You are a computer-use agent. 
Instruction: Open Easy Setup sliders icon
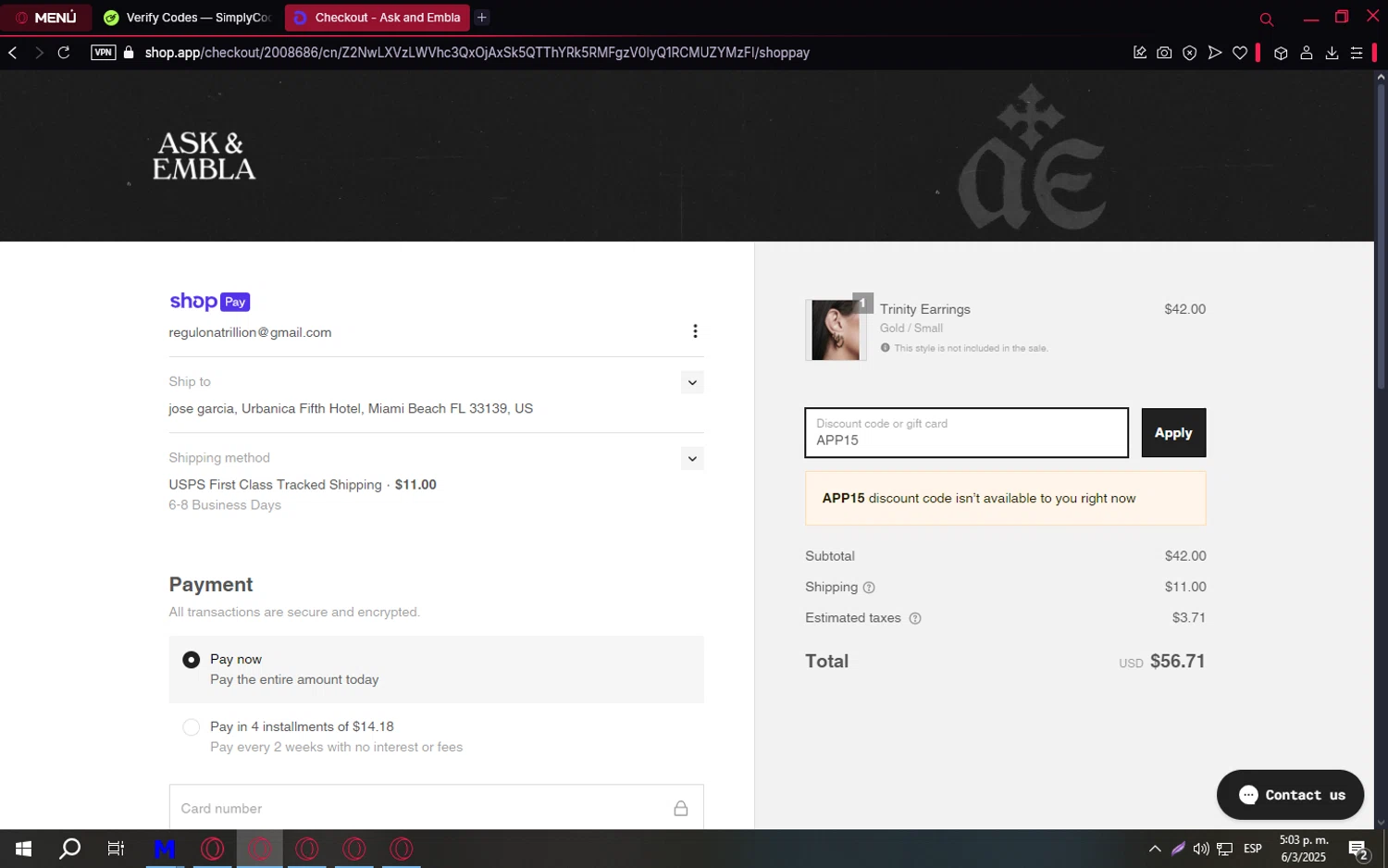pos(1357,53)
